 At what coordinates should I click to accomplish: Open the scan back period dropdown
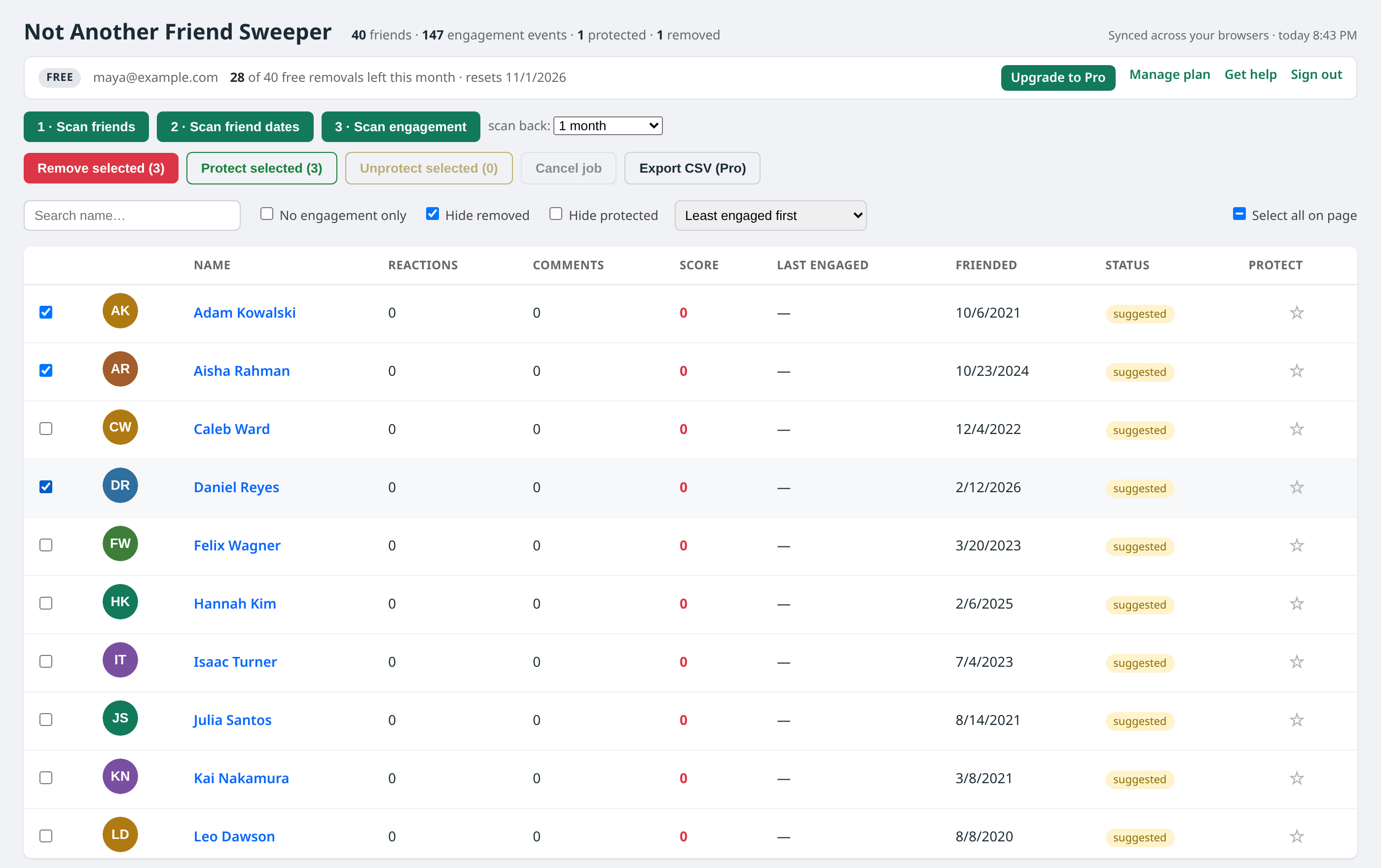tap(607, 126)
